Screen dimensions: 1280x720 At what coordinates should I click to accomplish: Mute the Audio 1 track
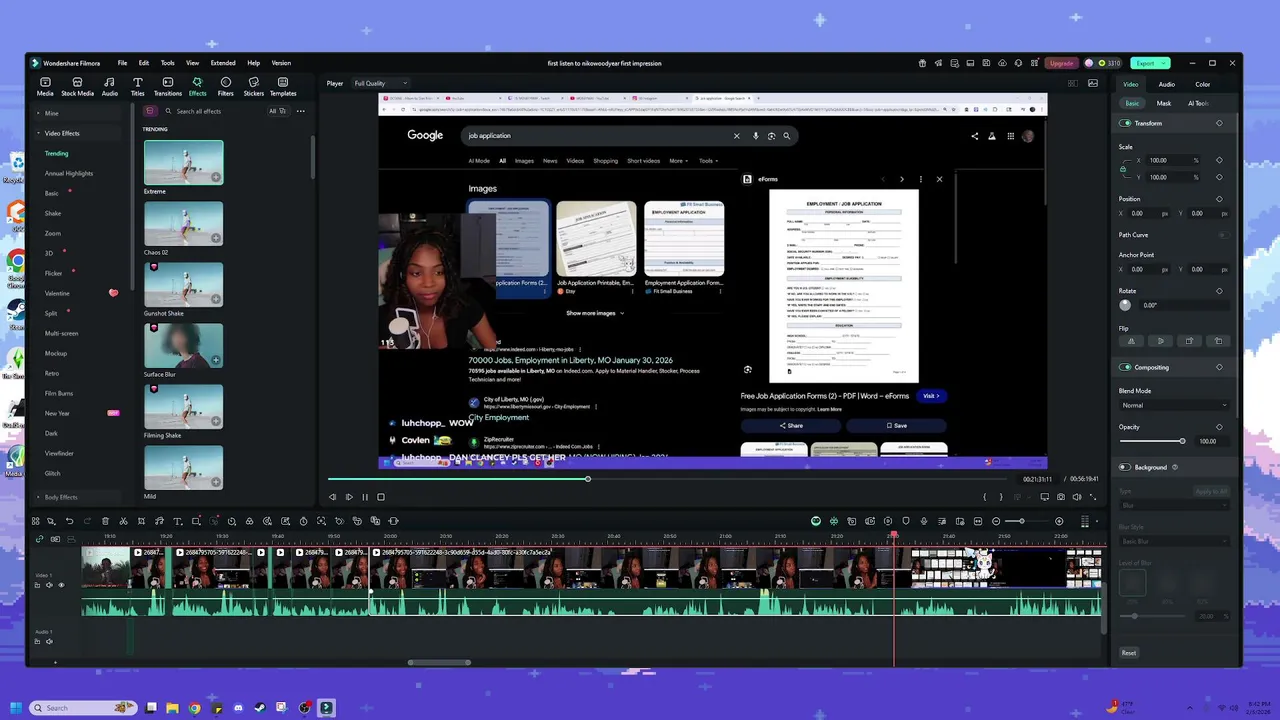click(x=49, y=641)
